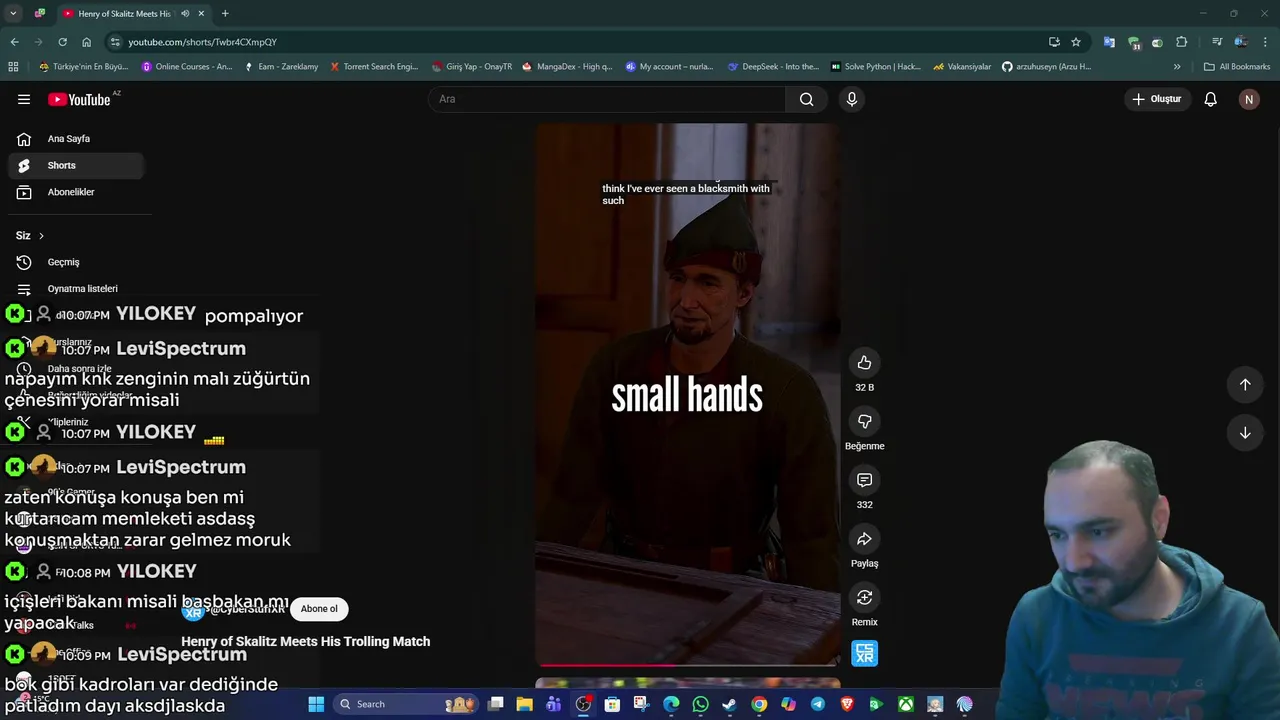Go back with browser back arrow
The width and height of the screenshot is (1280, 720).
coord(14,42)
